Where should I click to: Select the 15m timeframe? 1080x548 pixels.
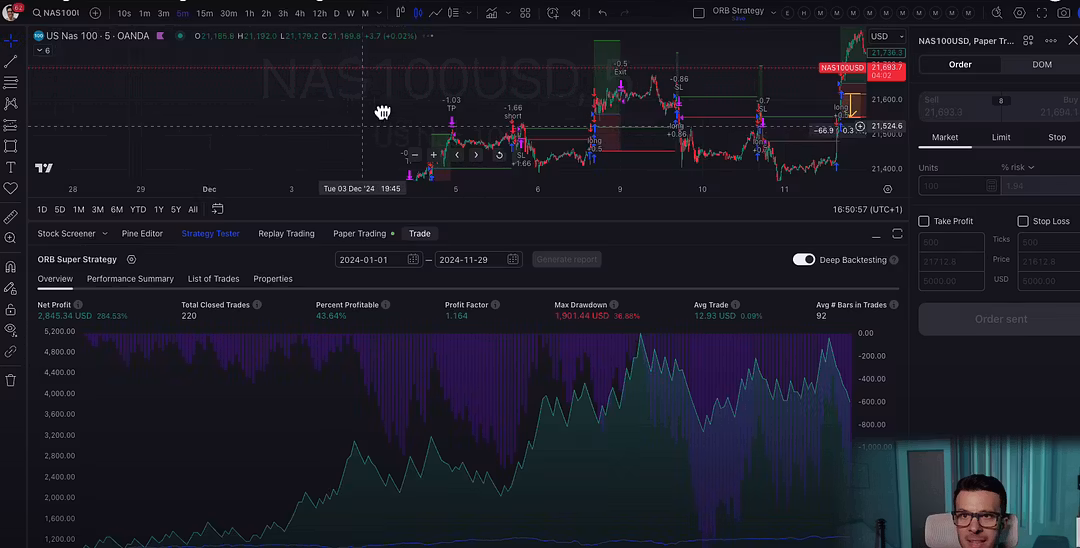tap(204, 13)
